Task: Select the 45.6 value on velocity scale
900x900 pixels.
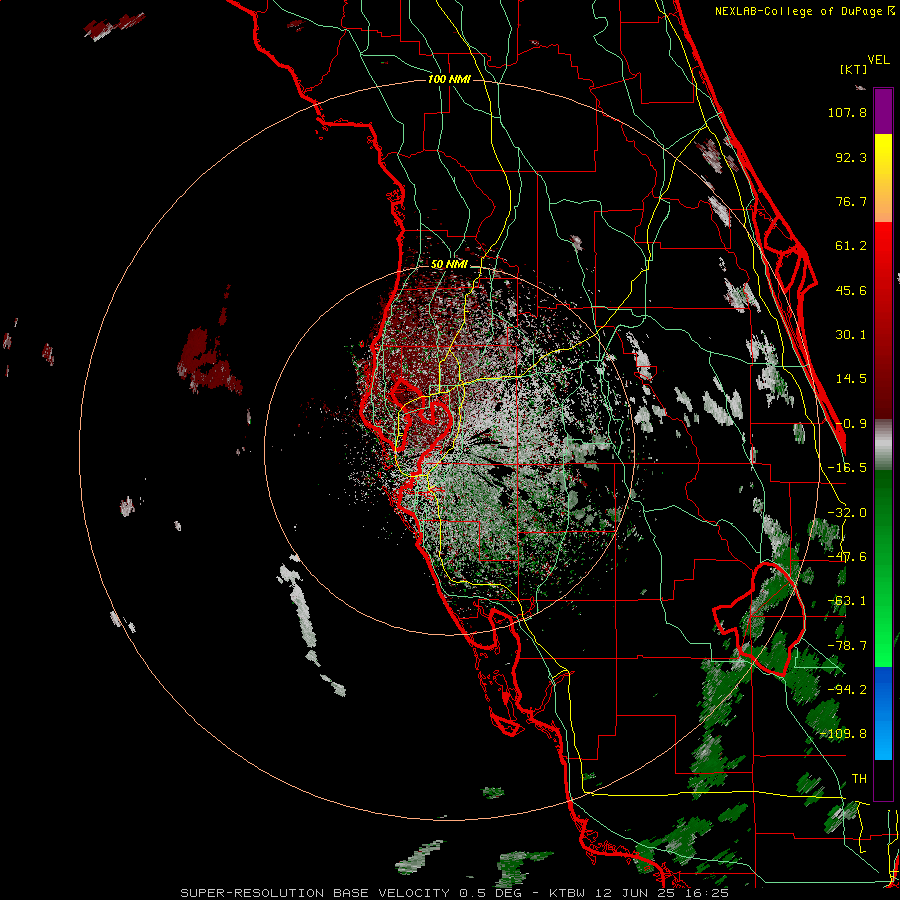Action: 851,290
